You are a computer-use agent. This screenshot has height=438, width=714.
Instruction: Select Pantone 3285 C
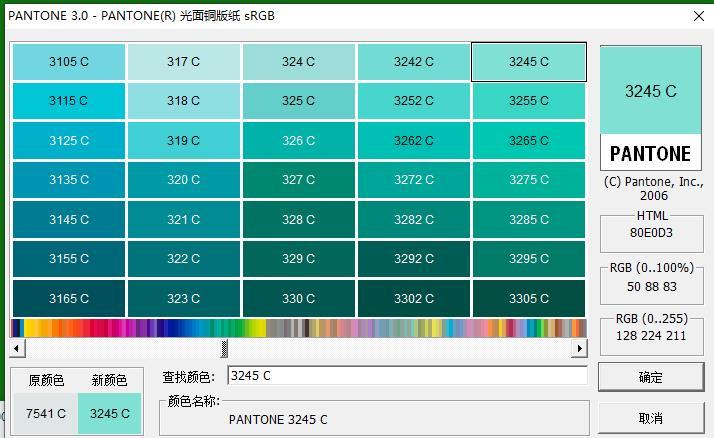coord(529,219)
